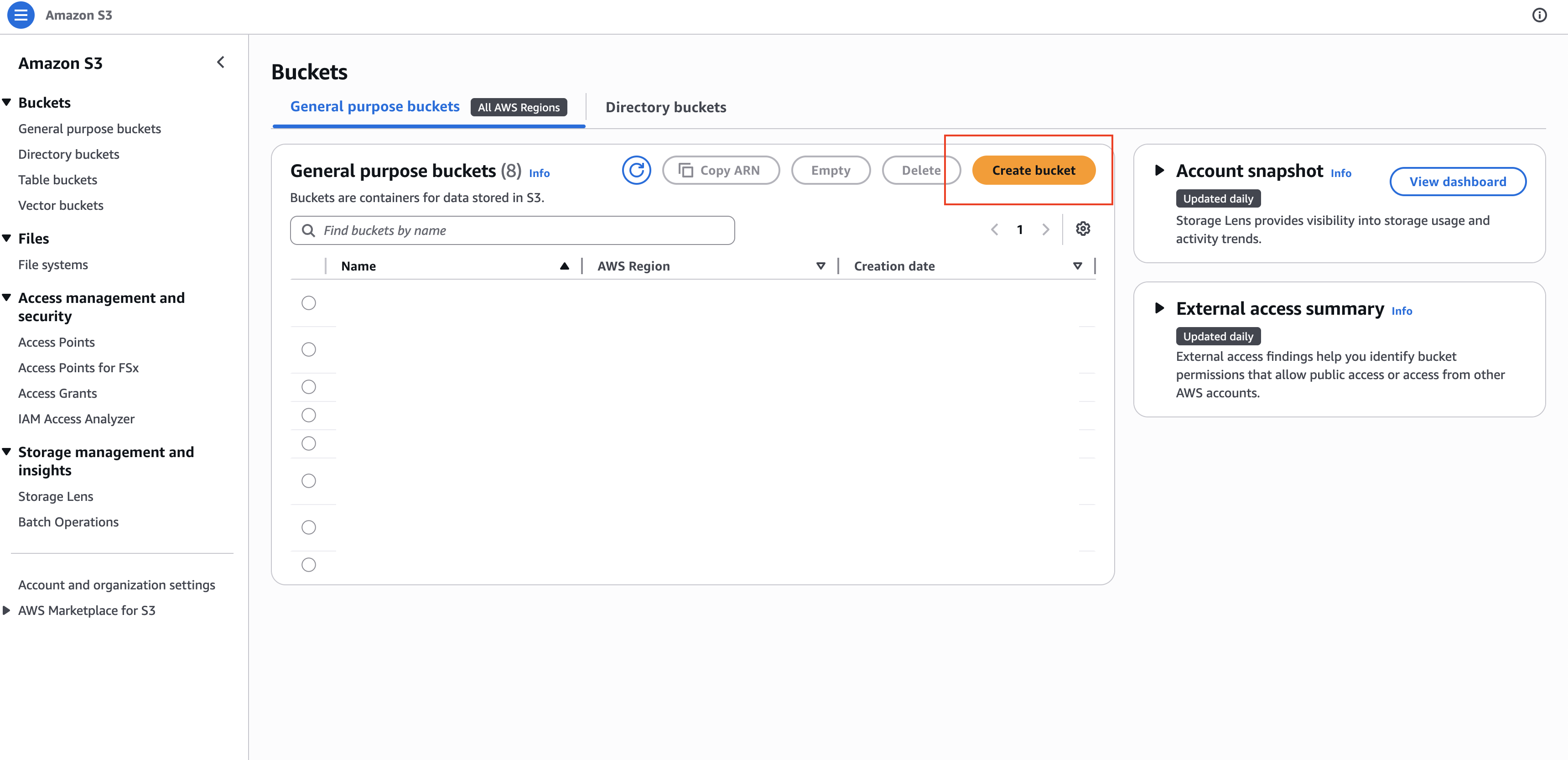Expand the External access summary section
Viewport: 1568px width, 760px height.
point(1159,308)
